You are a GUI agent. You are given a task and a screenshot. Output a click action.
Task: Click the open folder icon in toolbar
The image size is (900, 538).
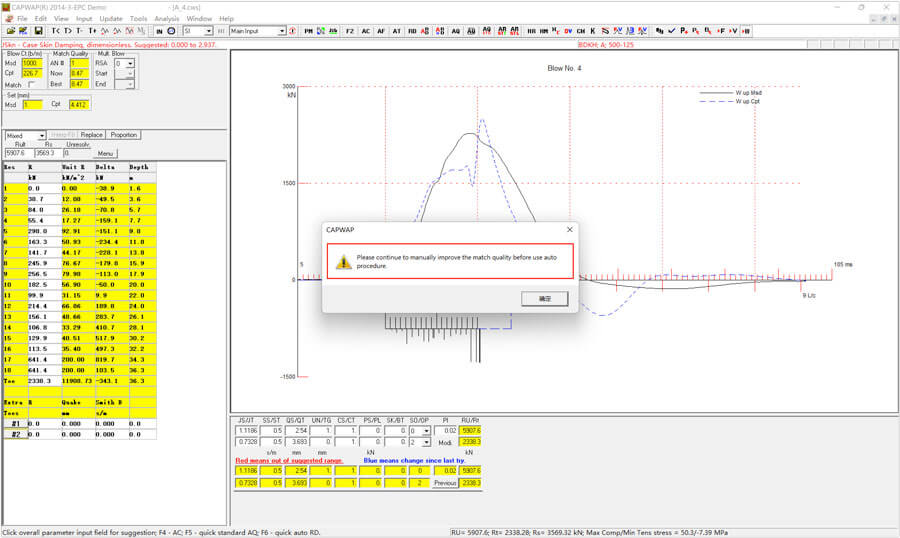[x=9, y=31]
